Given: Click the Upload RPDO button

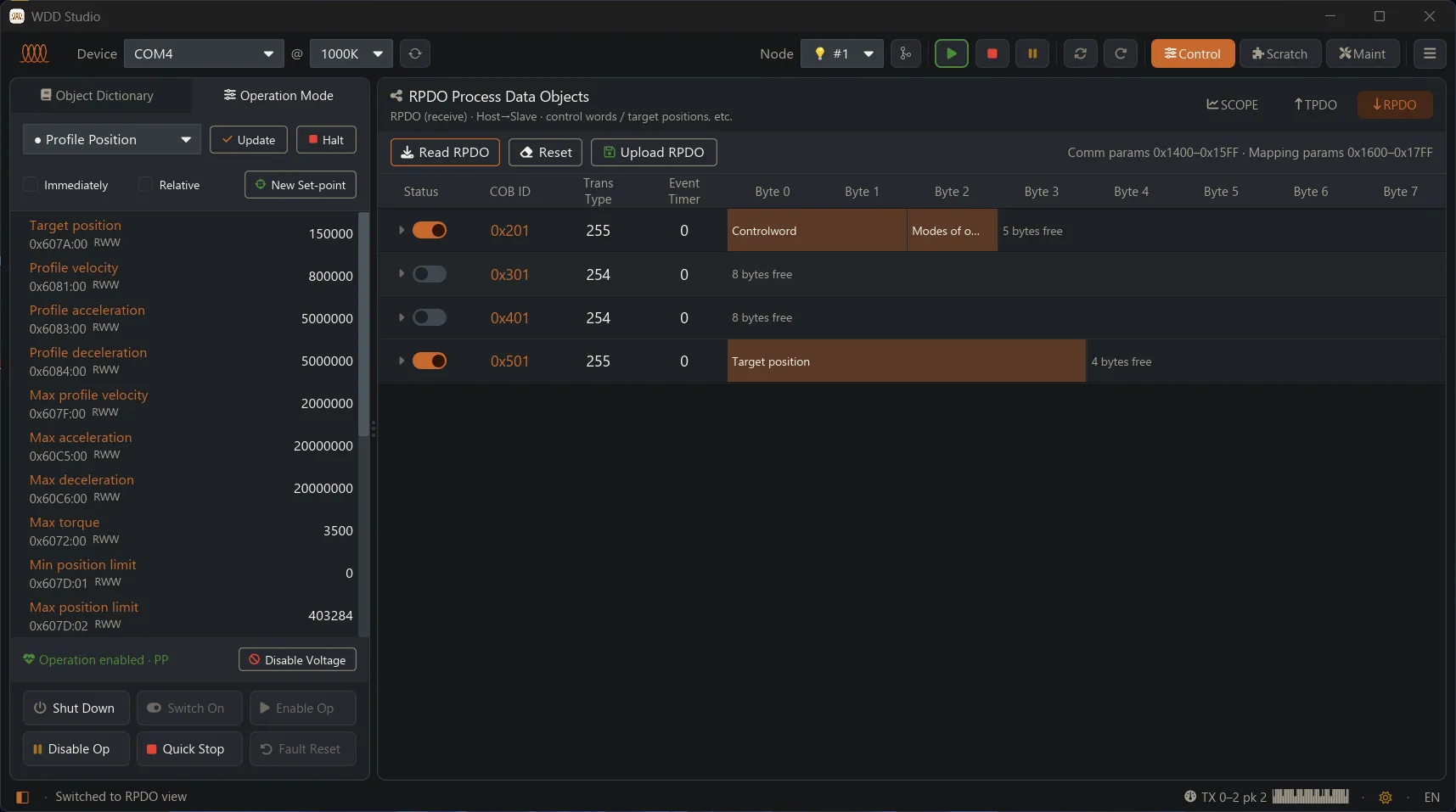Looking at the screenshot, I should 654,152.
